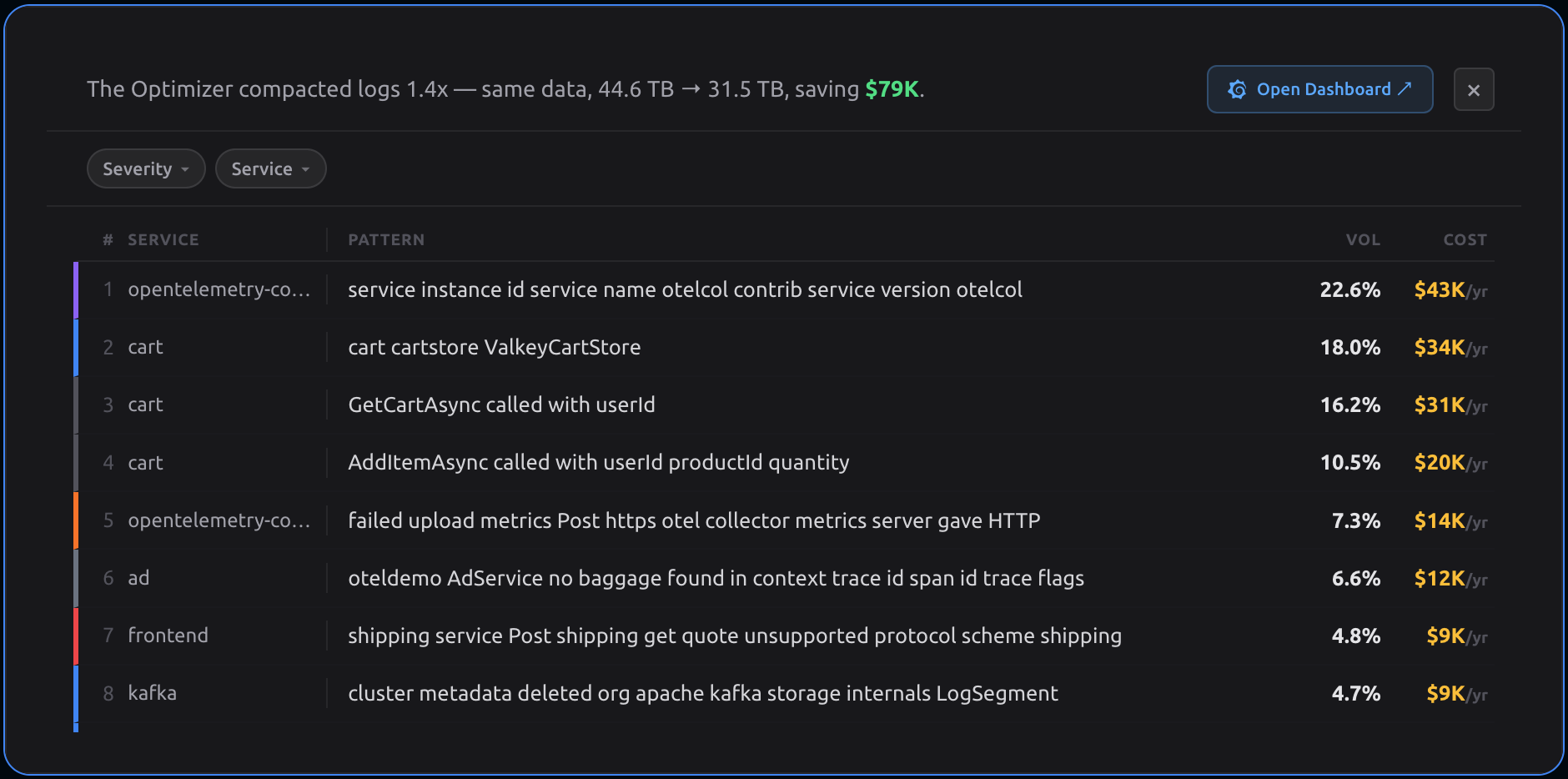Click the external link arrow beside Open Dashboard
This screenshot has width=1568, height=779.
(x=1405, y=88)
